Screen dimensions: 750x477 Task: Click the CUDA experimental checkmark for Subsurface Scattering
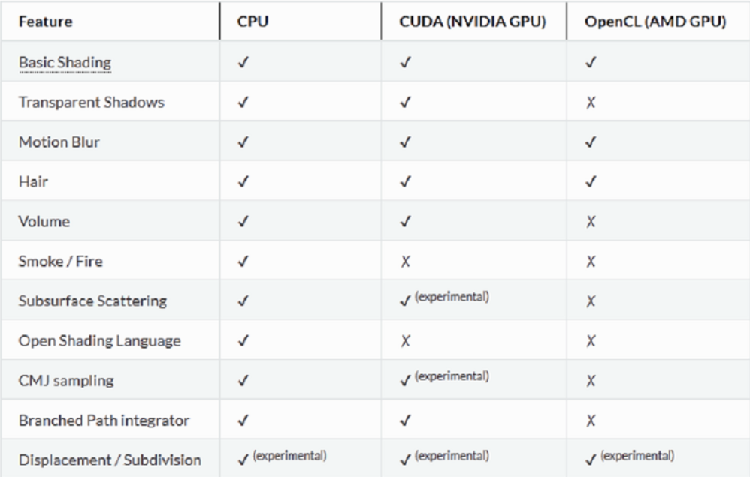(404, 302)
